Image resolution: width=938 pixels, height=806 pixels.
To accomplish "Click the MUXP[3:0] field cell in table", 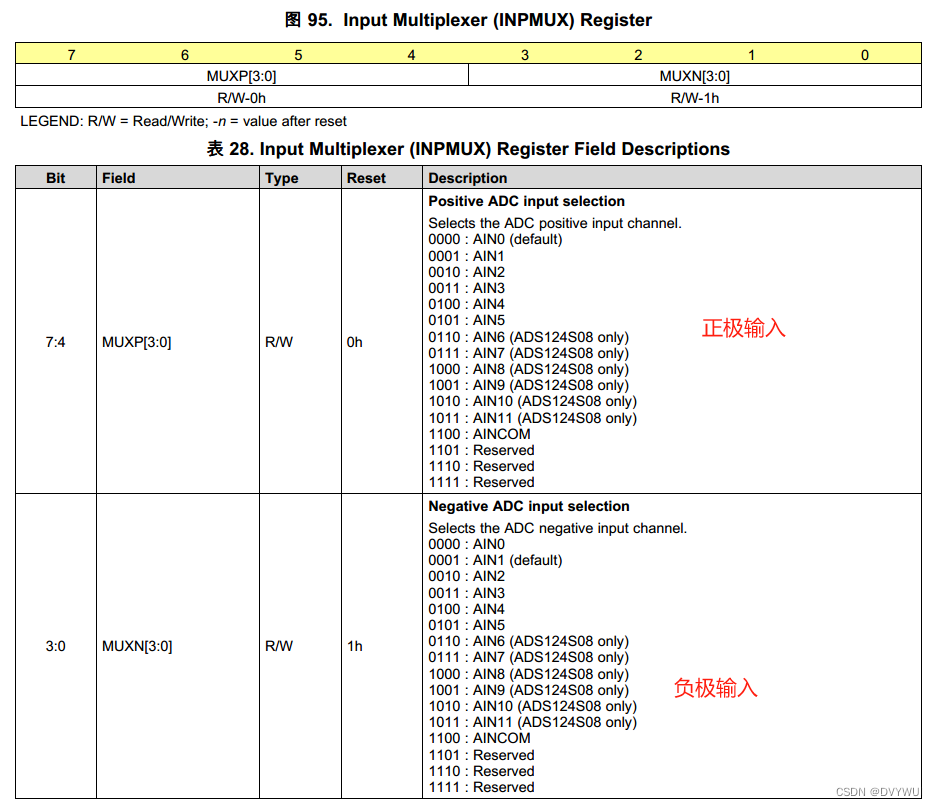I will (178, 342).
